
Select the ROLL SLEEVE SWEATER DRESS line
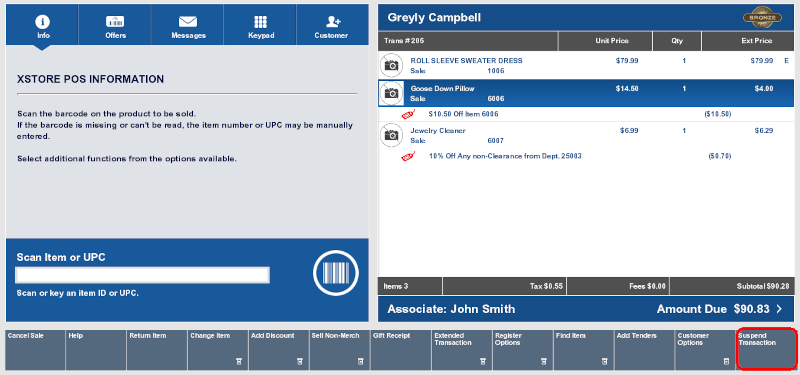point(586,65)
